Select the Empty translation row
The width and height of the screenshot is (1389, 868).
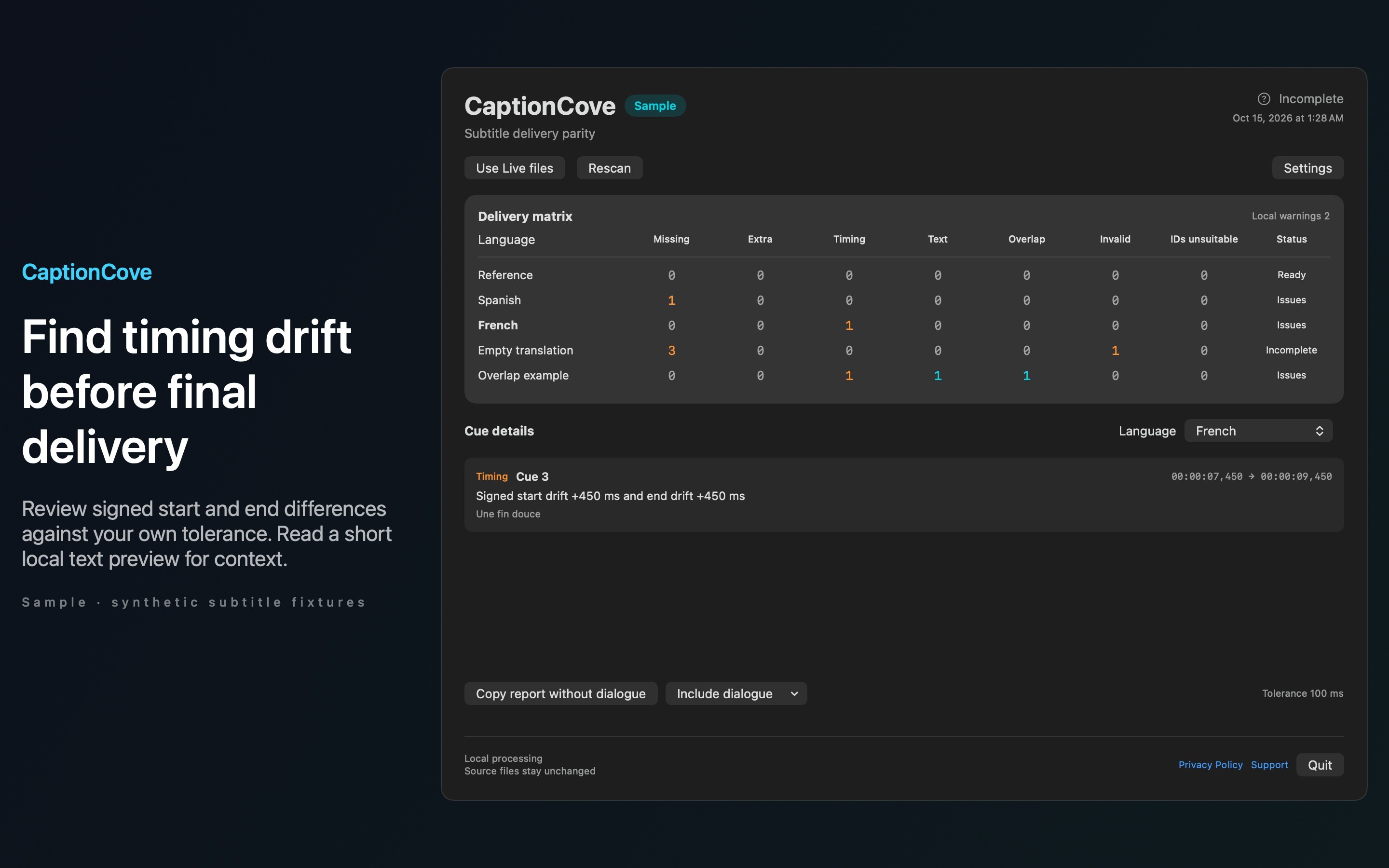pos(903,350)
